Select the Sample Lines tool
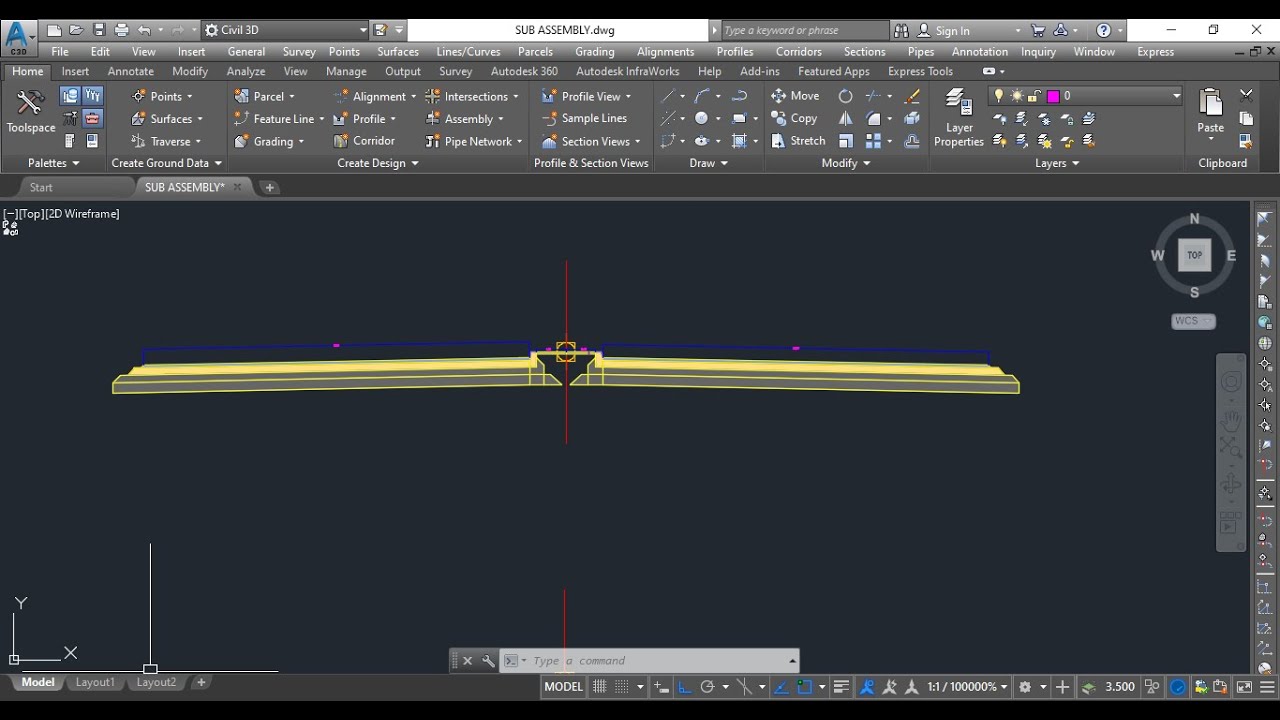The height and width of the screenshot is (720, 1280). tap(584, 118)
